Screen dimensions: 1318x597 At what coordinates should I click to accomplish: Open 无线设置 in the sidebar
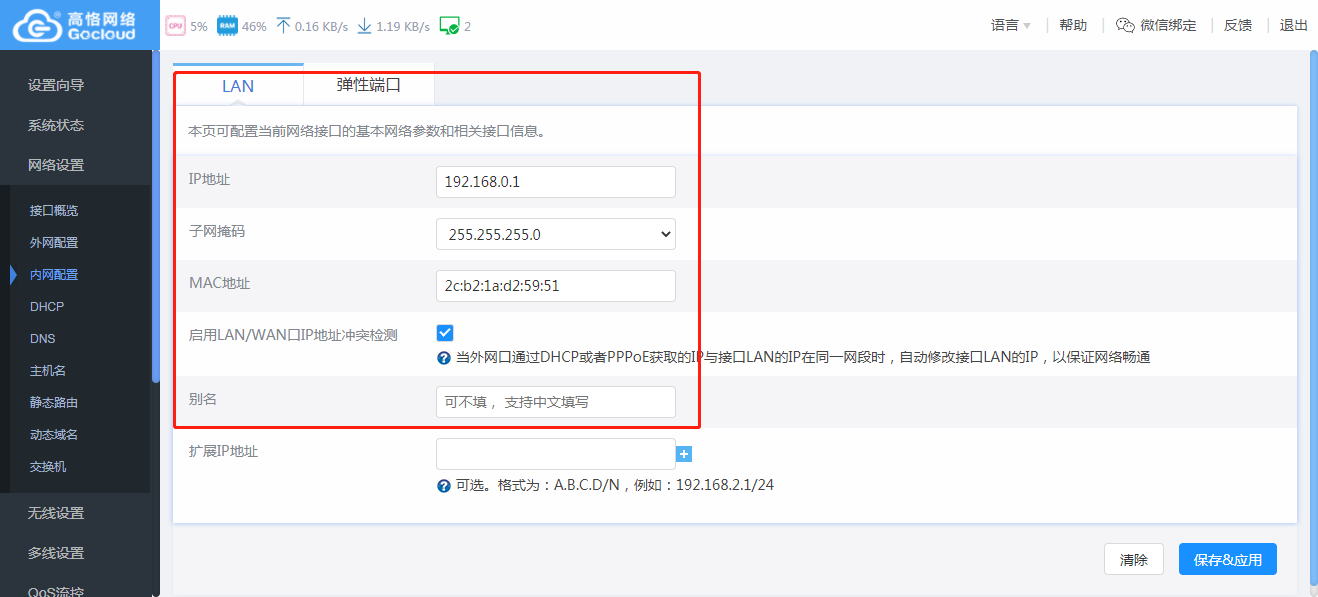(x=56, y=513)
